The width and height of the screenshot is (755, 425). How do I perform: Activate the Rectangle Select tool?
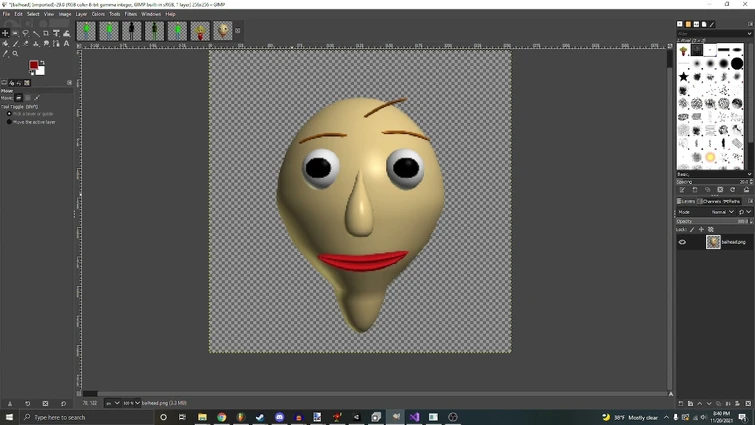pos(15,33)
